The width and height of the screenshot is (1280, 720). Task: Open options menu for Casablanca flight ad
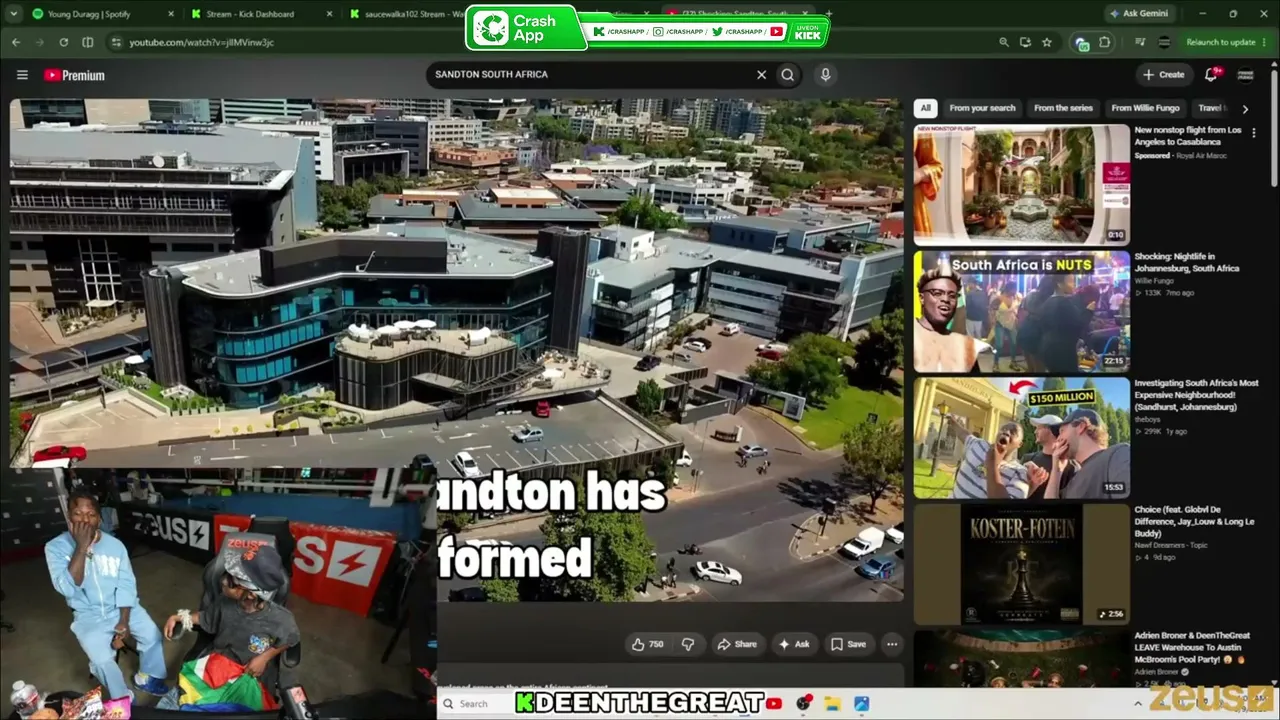pyautogui.click(x=1253, y=132)
